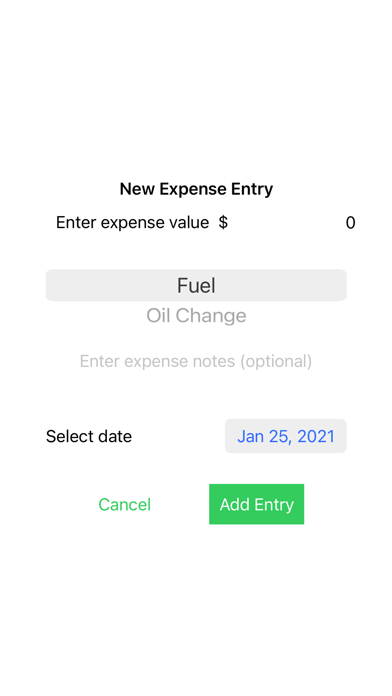Image resolution: width=392 pixels, height=696 pixels.
Task: Choose Oil Change in the type picker
Action: tap(196, 316)
